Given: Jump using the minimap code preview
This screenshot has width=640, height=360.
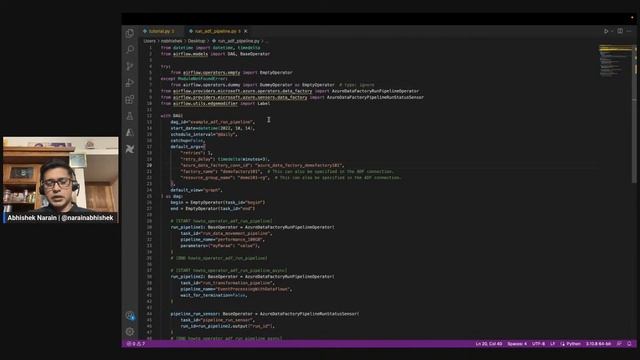Looking at the screenshot, I should [616, 61].
